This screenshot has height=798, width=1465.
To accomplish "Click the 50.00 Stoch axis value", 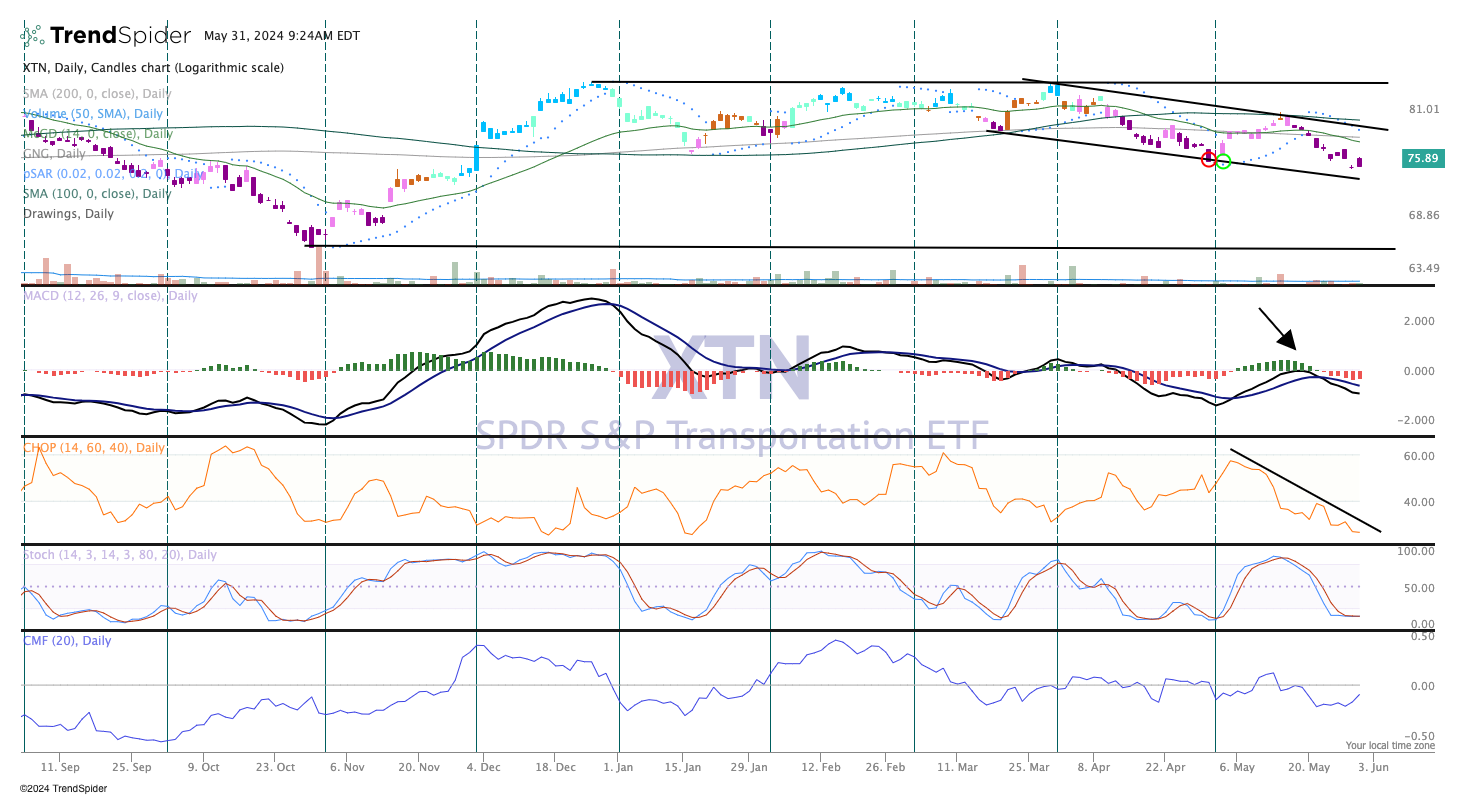I will pyautogui.click(x=1421, y=588).
